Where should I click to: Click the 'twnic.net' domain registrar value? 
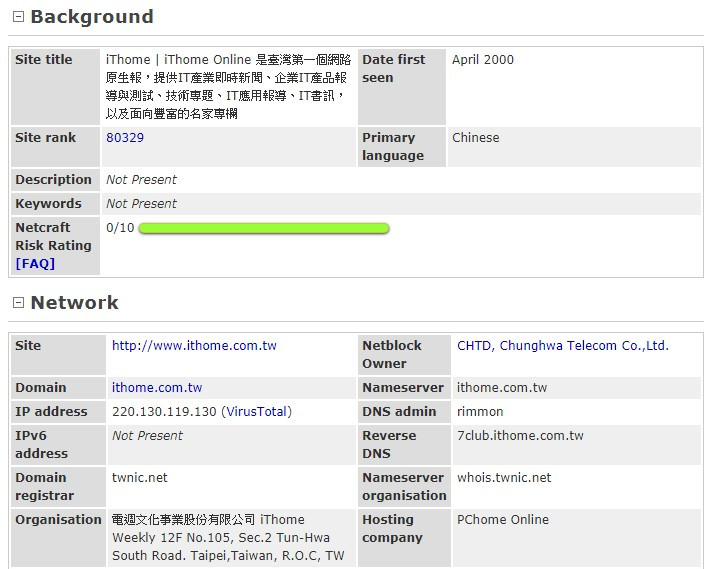tap(140, 477)
